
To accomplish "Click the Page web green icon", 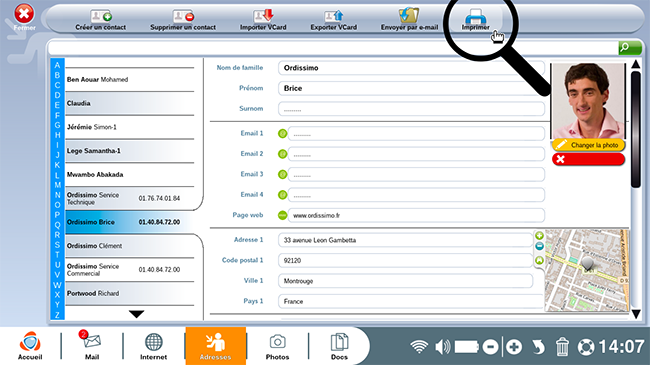I will point(282,215).
